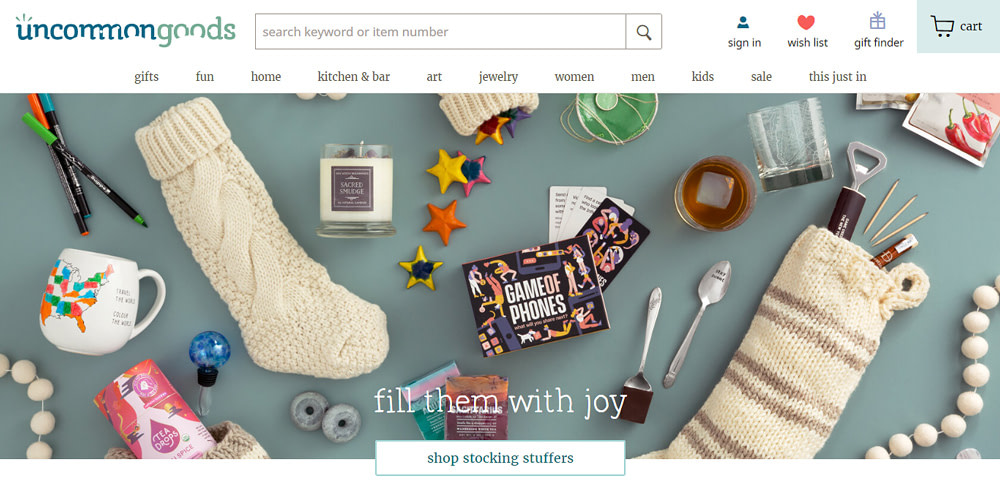Viewport: 1000px width, 488px height.
Task: Open the jewelry menu
Action: (x=498, y=77)
